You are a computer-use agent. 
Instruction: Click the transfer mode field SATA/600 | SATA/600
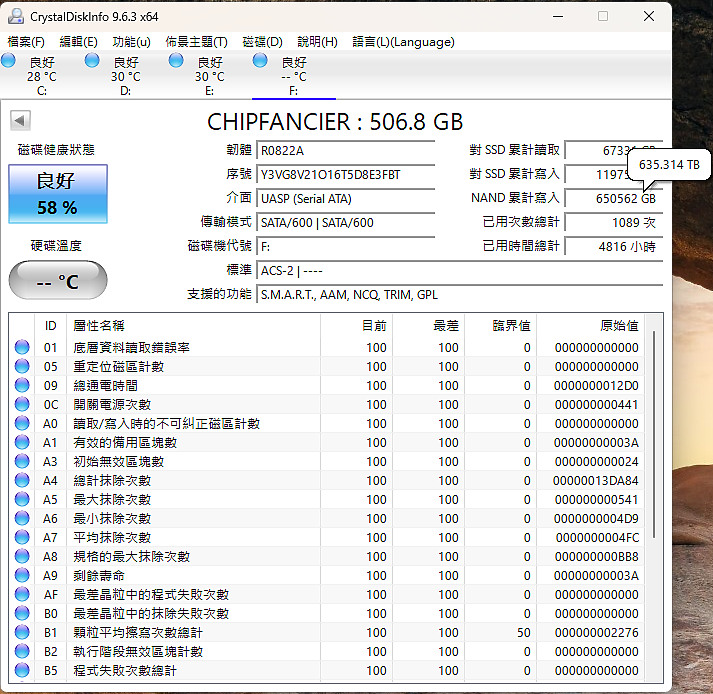coord(346,222)
